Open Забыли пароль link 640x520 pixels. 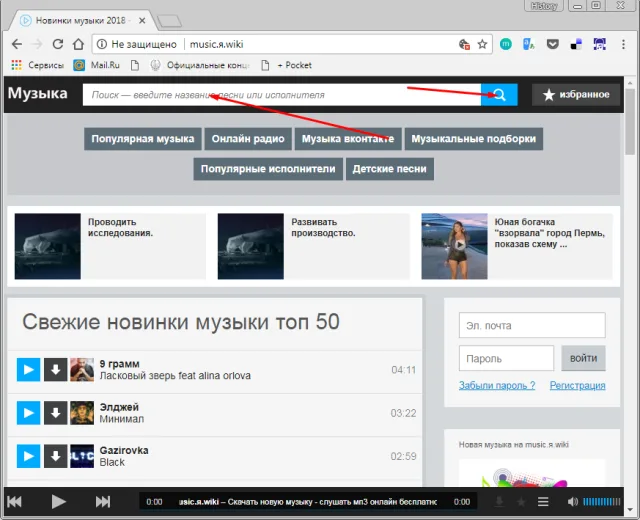[x=497, y=385]
